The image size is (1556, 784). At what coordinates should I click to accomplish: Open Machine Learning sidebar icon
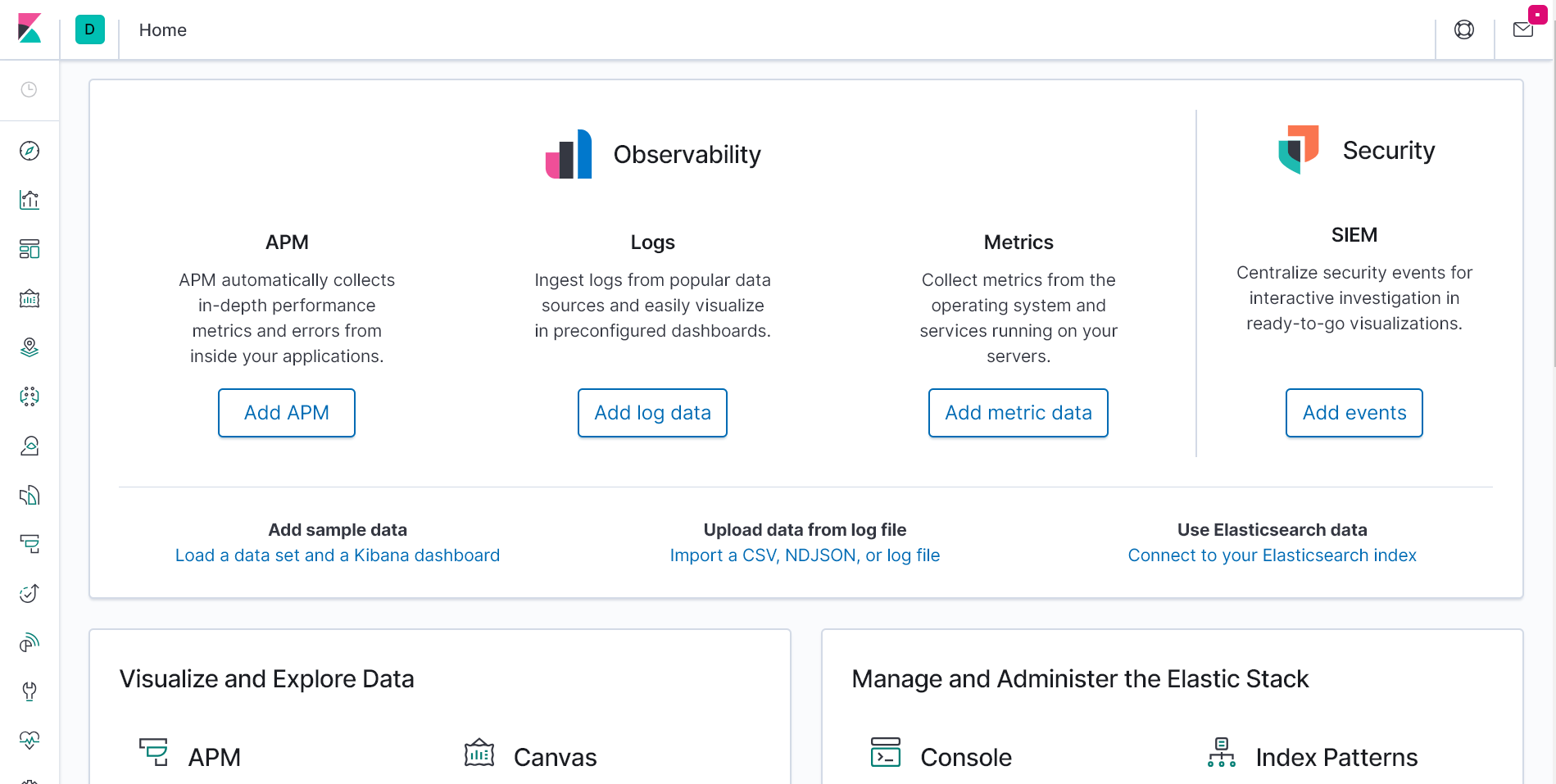click(x=29, y=397)
